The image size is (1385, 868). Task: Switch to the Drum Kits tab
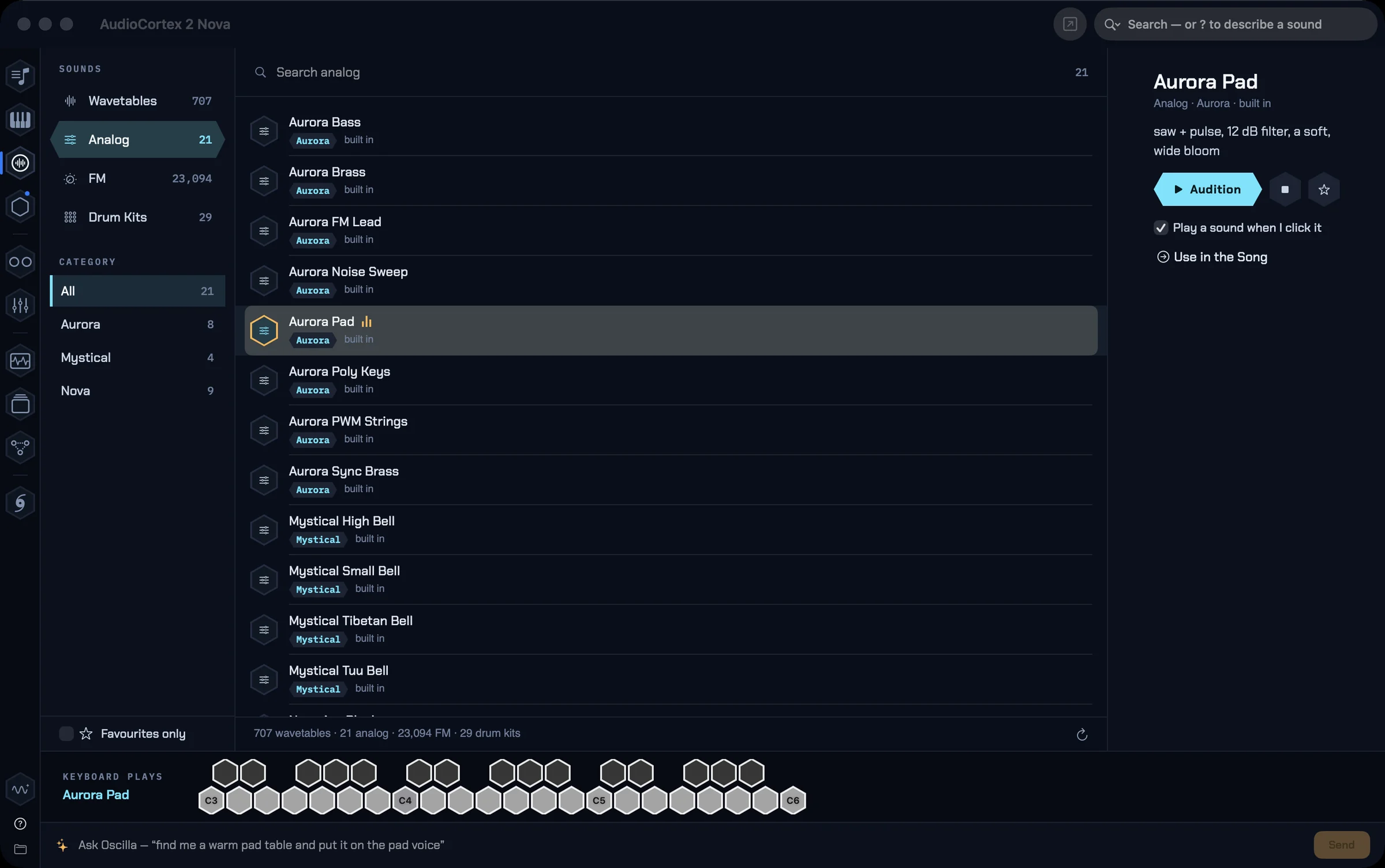coord(137,217)
